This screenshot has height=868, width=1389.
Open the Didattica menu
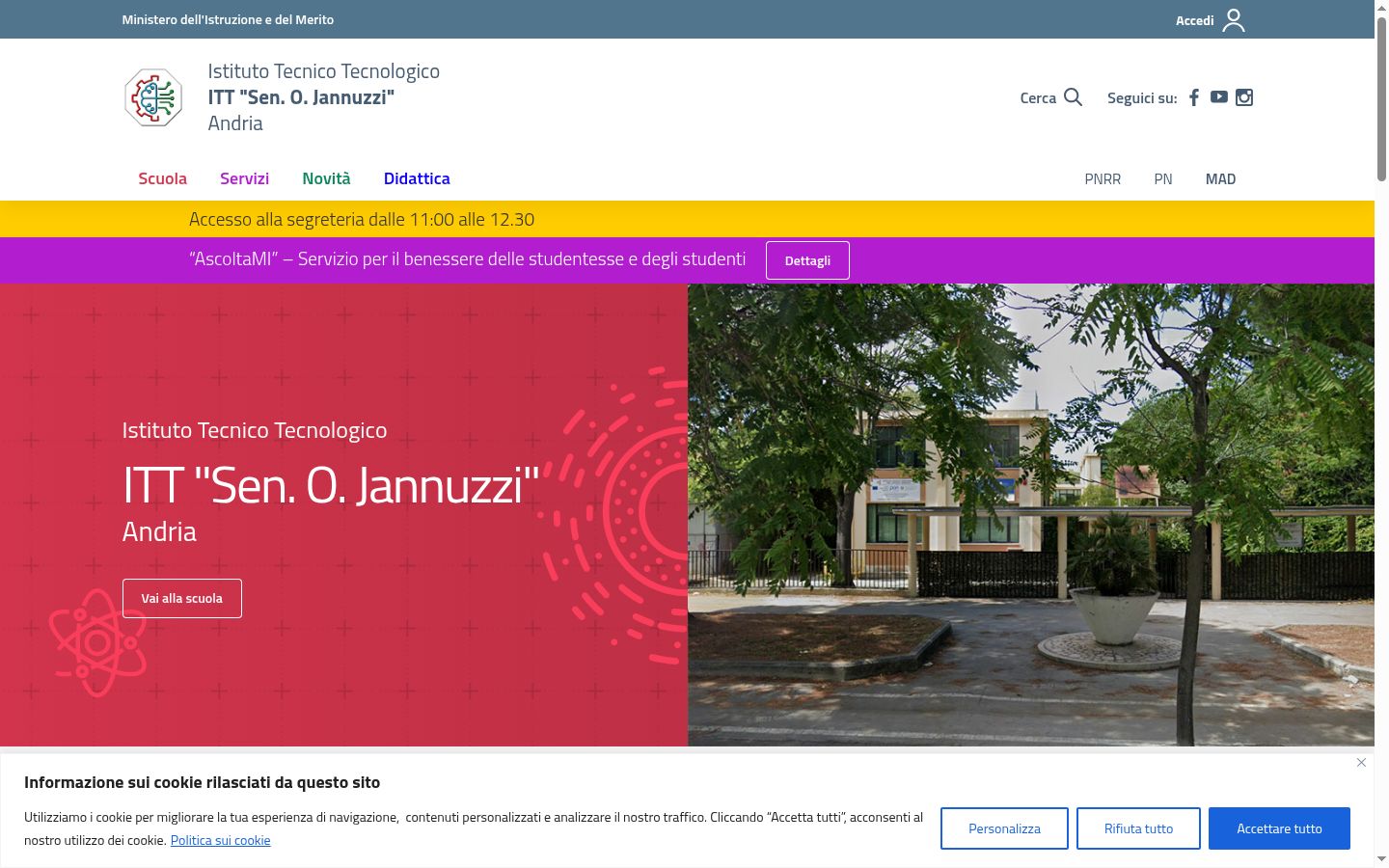[x=417, y=178]
